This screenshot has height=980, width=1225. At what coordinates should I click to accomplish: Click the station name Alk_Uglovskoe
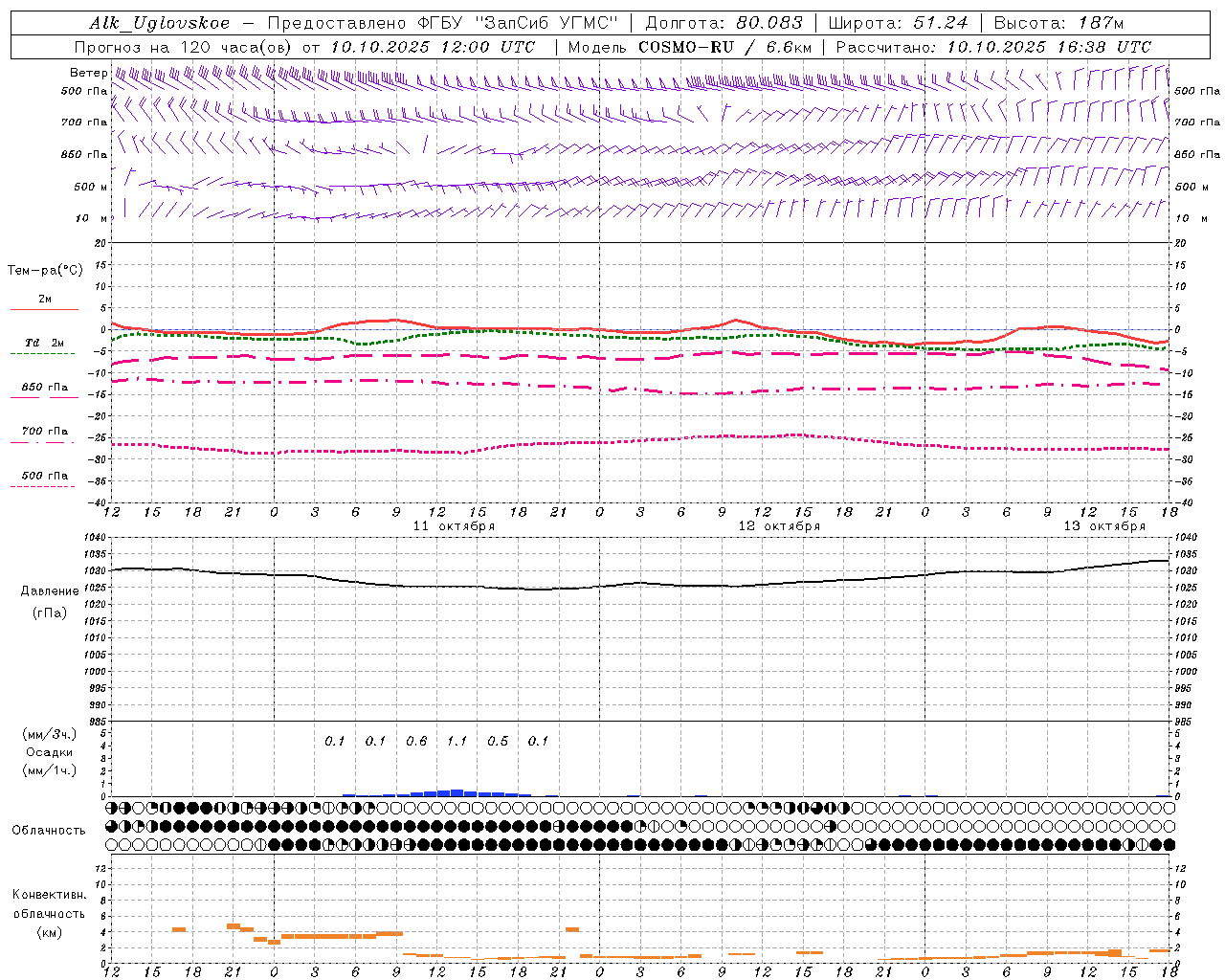coord(160,23)
